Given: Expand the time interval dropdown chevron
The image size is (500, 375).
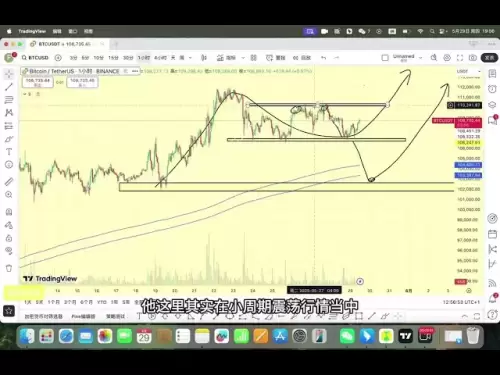Looking at the screenshot, I should tap(190, 58).
